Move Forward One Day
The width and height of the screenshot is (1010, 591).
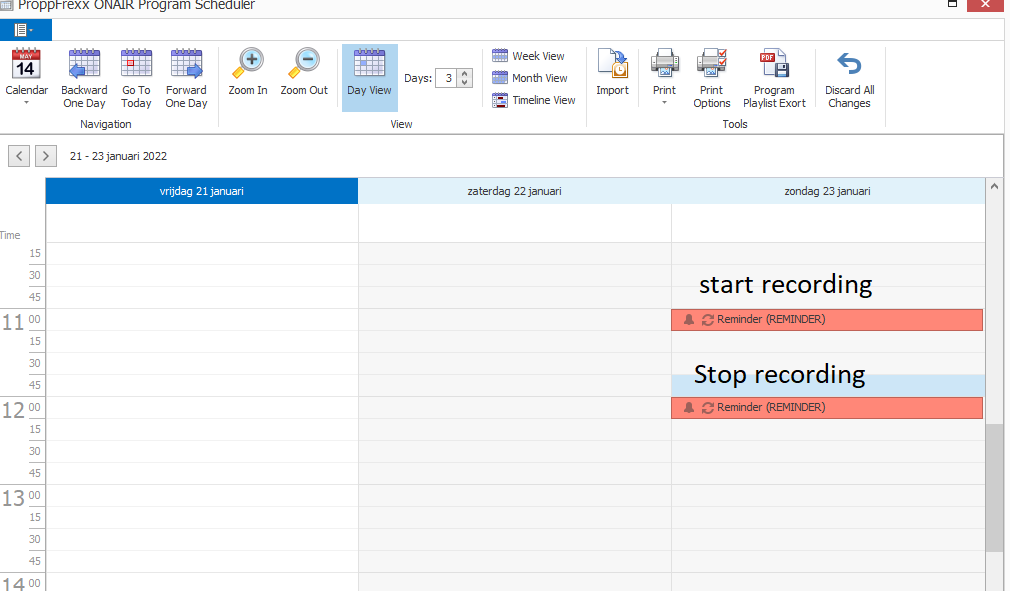point(186,79)
